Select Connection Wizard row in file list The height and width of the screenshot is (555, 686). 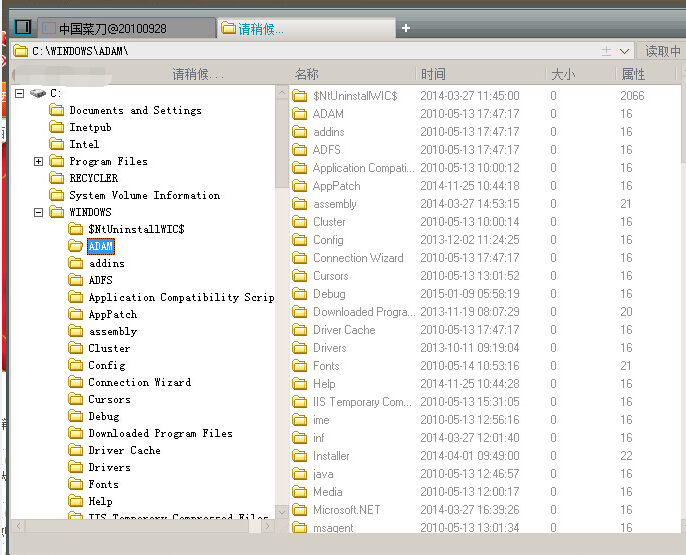pyautogui.click(x=485, y=258)
